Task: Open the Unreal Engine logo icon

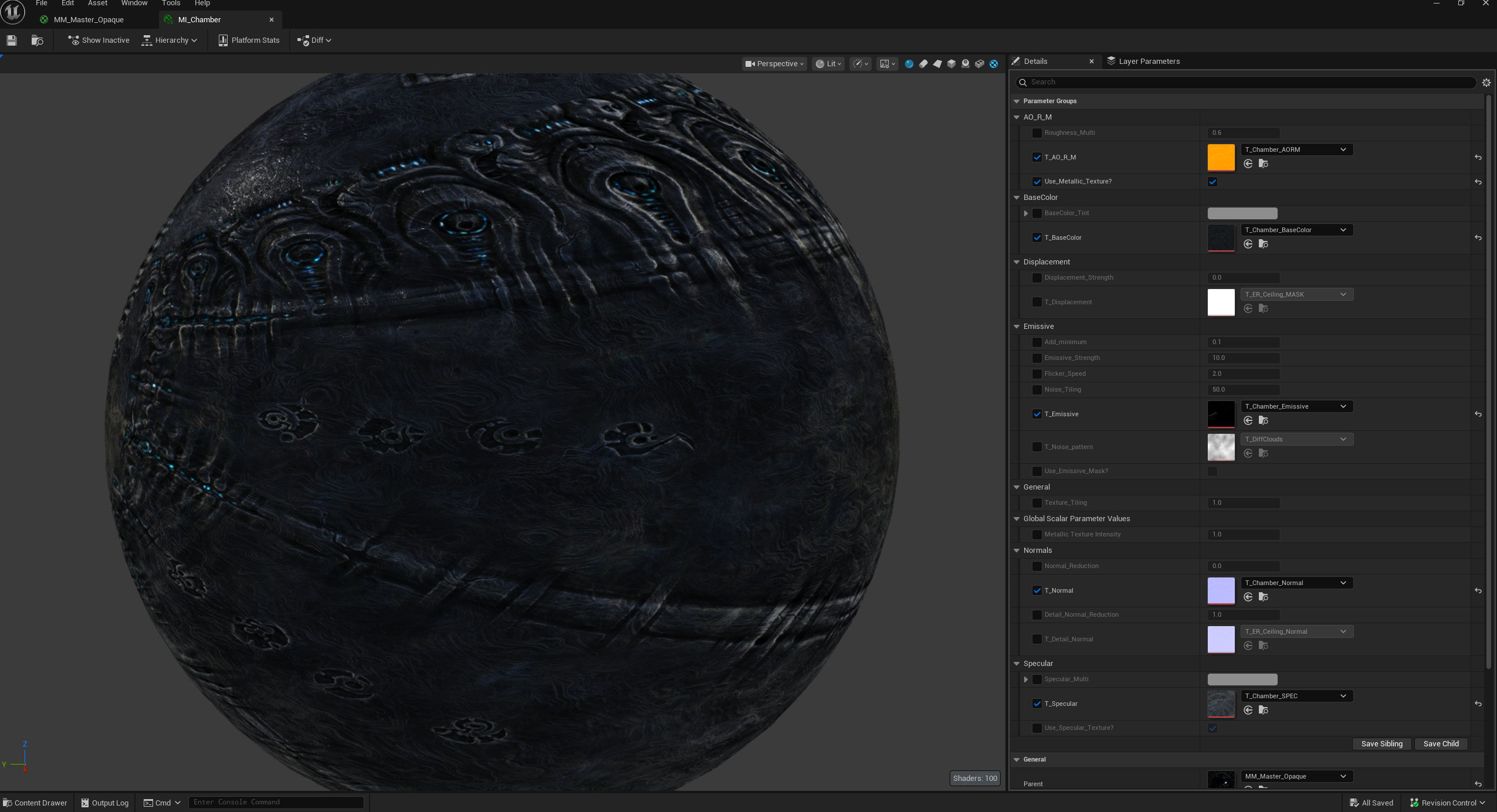Action: [13, 12]
